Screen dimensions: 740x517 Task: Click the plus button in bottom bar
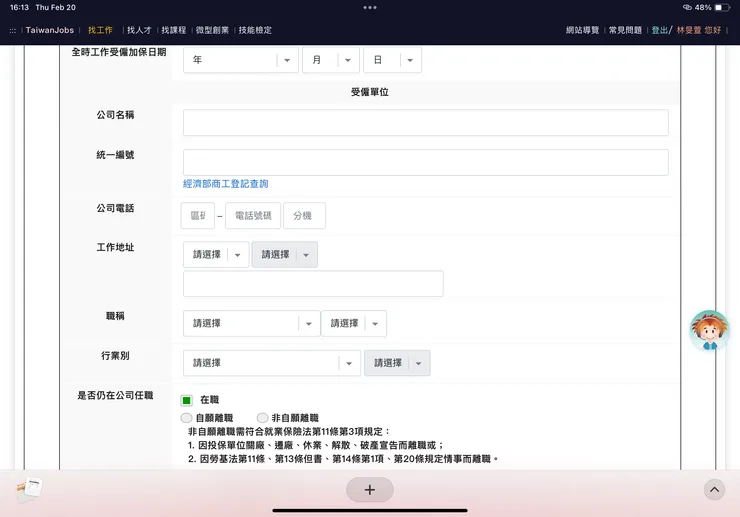(370, 490)
